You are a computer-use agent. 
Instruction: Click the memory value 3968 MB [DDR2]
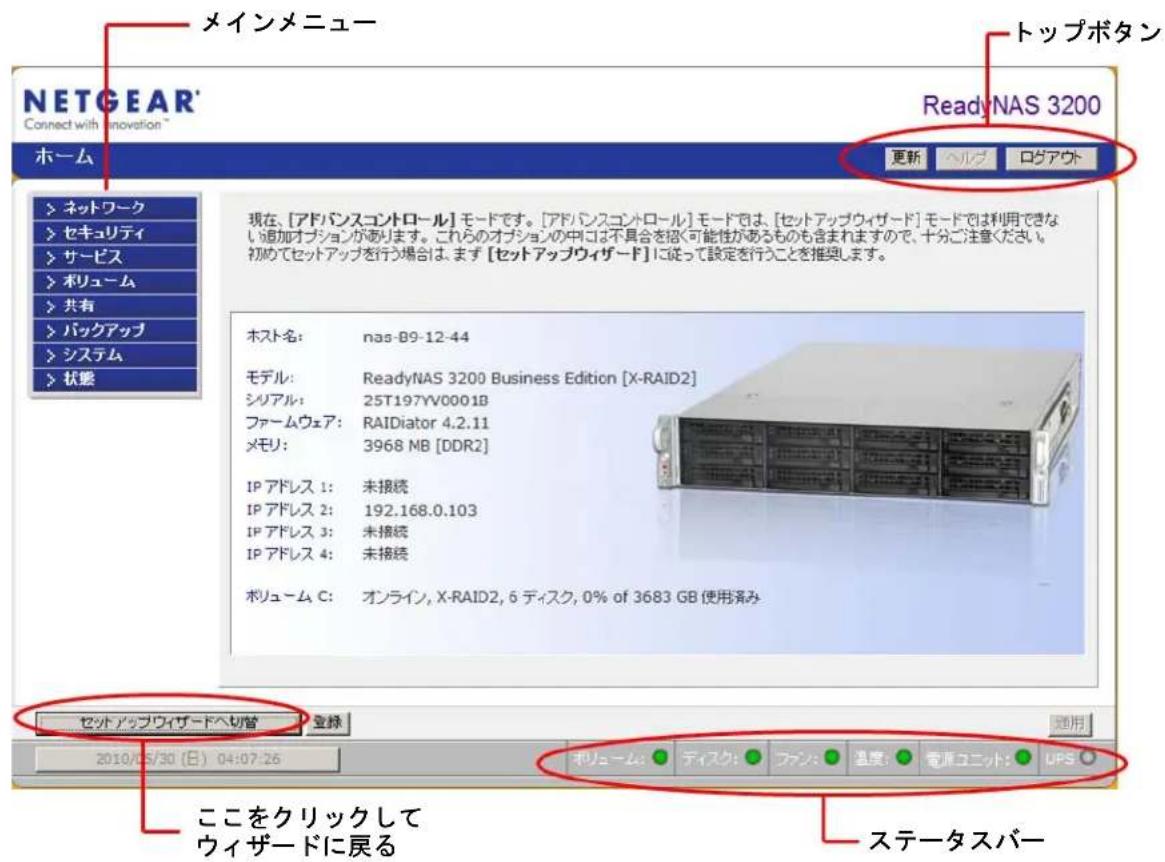tap(426, 446)
